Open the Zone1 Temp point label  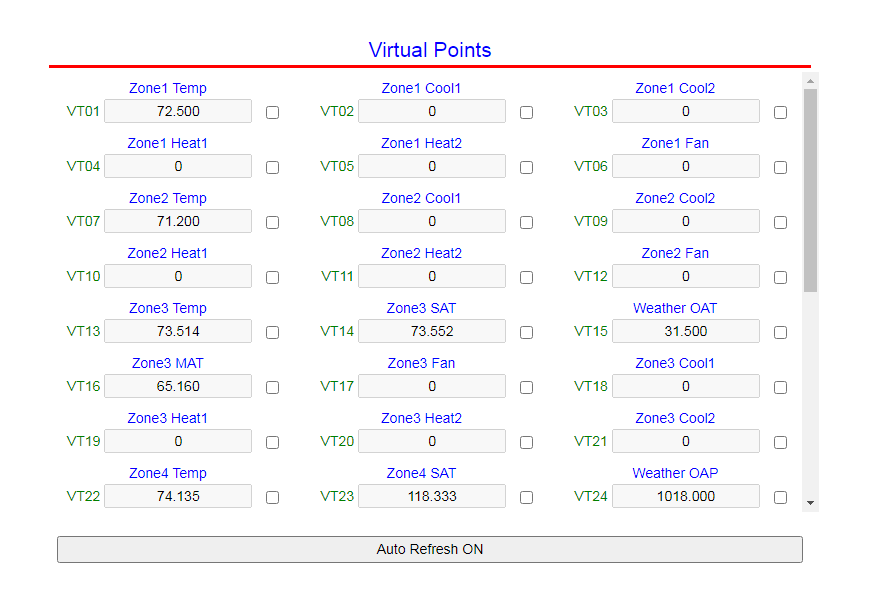tap(167, 88)
